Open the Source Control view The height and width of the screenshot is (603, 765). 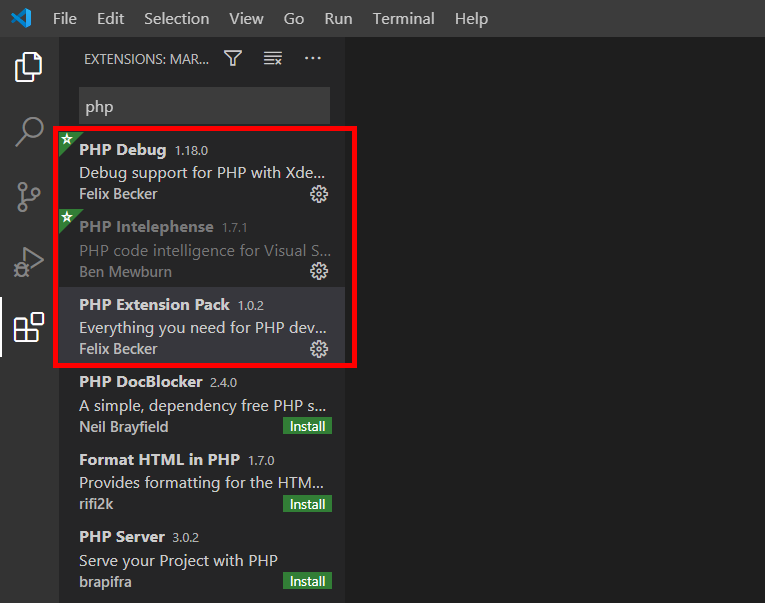point(28,197)
